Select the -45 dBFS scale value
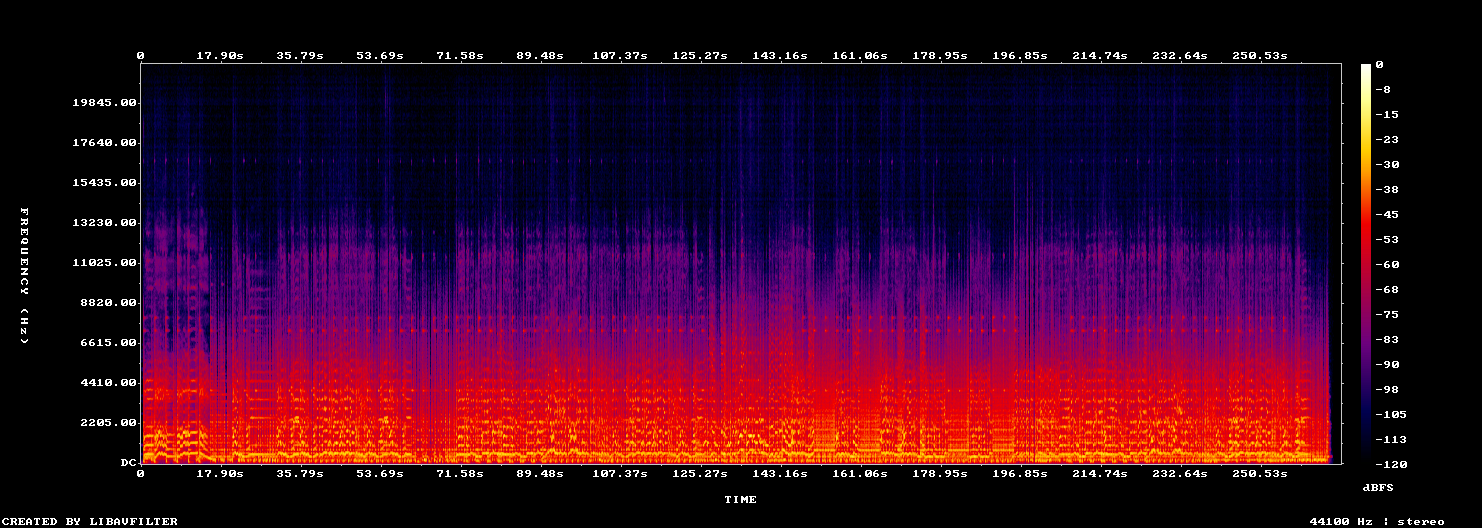 coord(1387,215)
